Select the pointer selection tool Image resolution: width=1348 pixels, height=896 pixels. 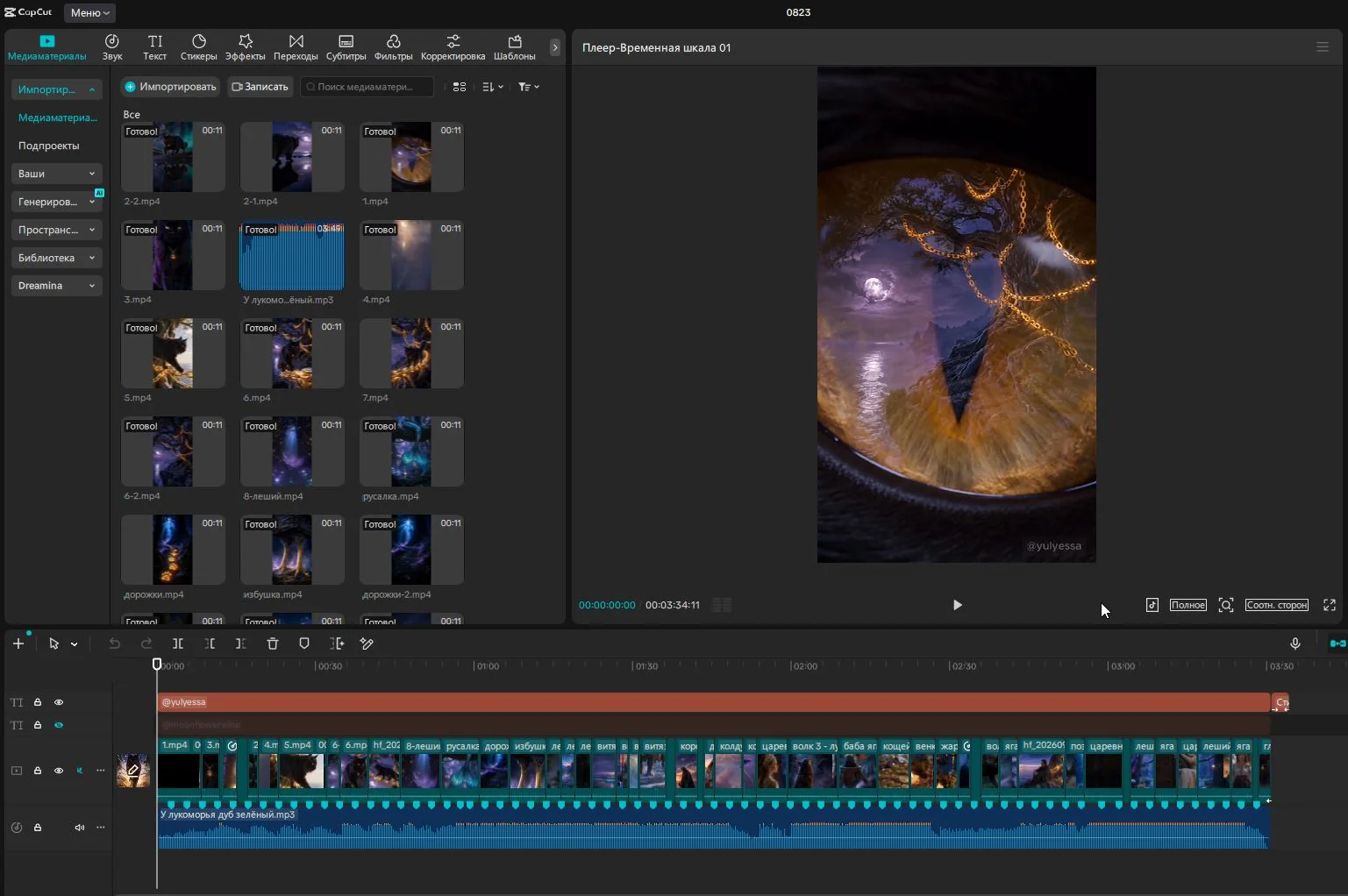pyautogui.click(x=54, y=644)
